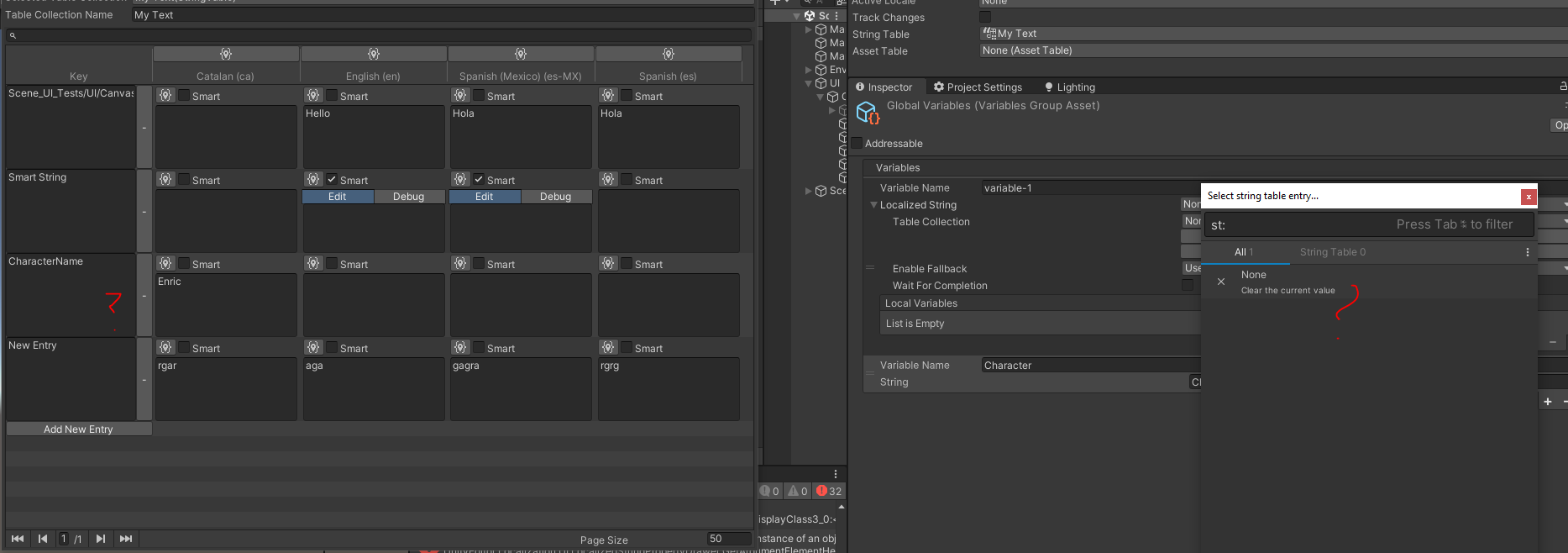Open entry picker options kebab menu
Screen dimensions: 1568x553
tap(1528, 252)
